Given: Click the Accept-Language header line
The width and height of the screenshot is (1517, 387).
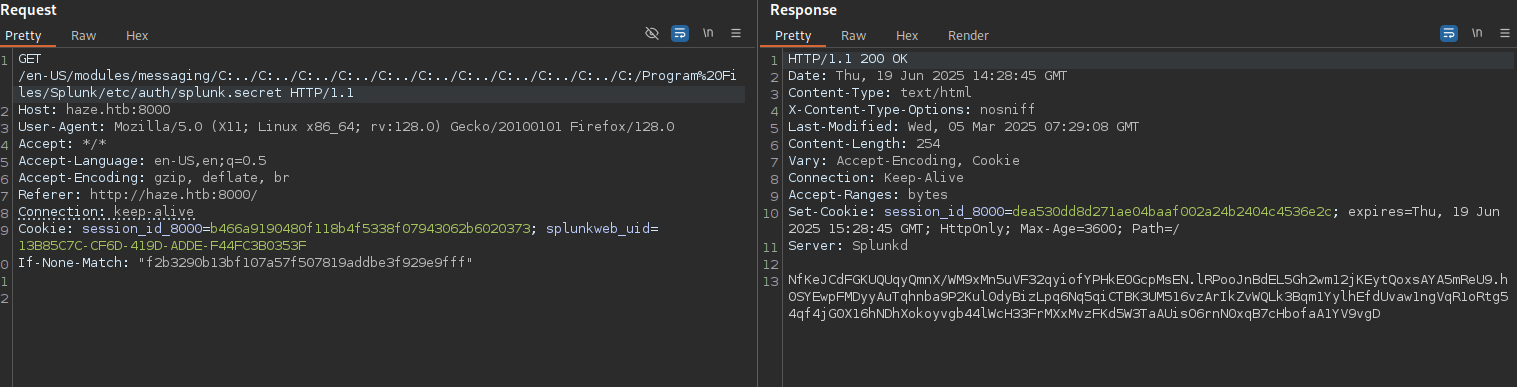Looking at the screenshot, I should click(x=142, y=161).
